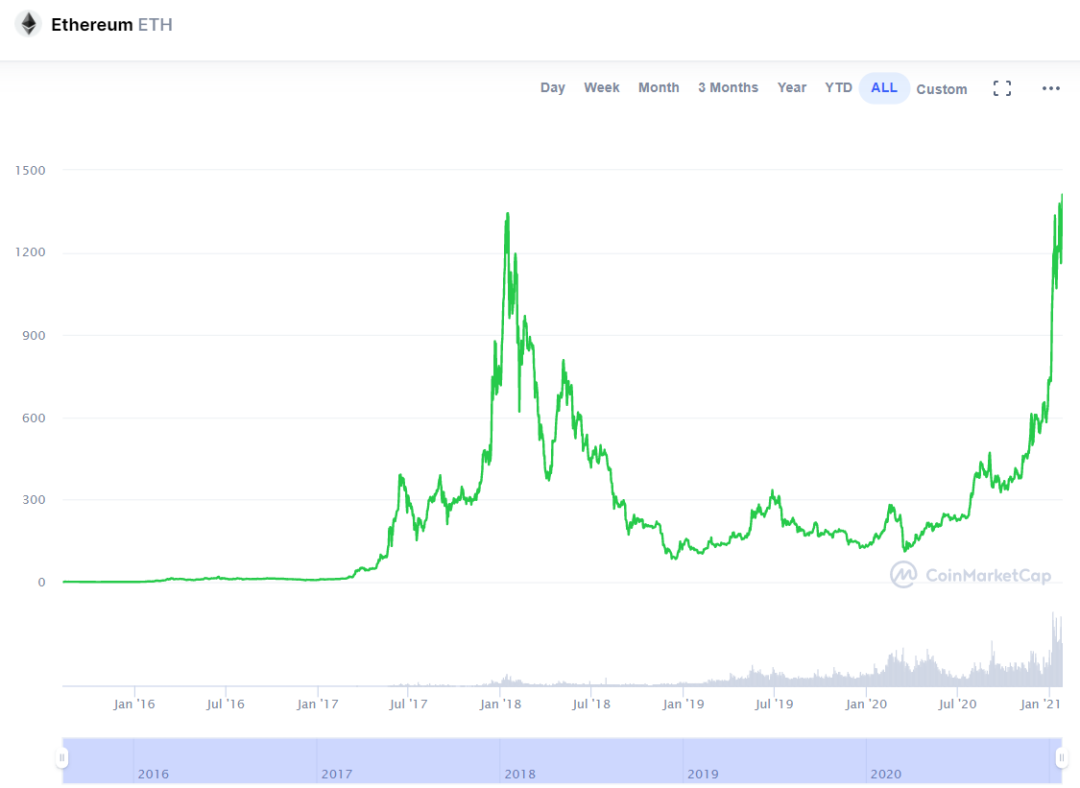The image size is (1080, 788).
Task: Click 2017 in the range navigator
Action: pos(337,774)
